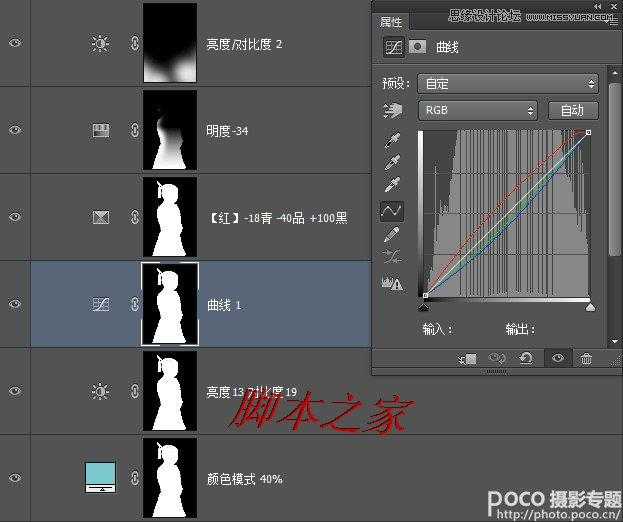Click mask link icon of 亮度13 对比度19 layer

pos(135,391)
